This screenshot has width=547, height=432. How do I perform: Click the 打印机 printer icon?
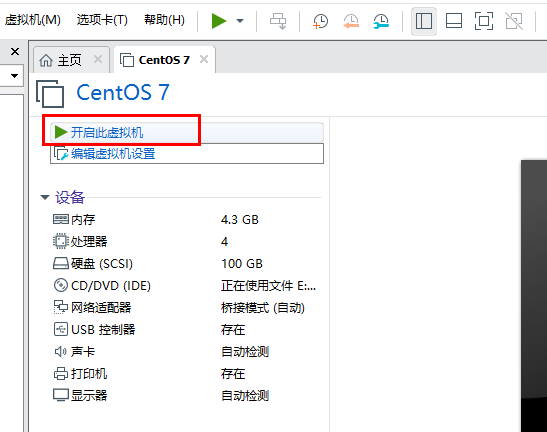pyautogui.click(x=61, y=373)
